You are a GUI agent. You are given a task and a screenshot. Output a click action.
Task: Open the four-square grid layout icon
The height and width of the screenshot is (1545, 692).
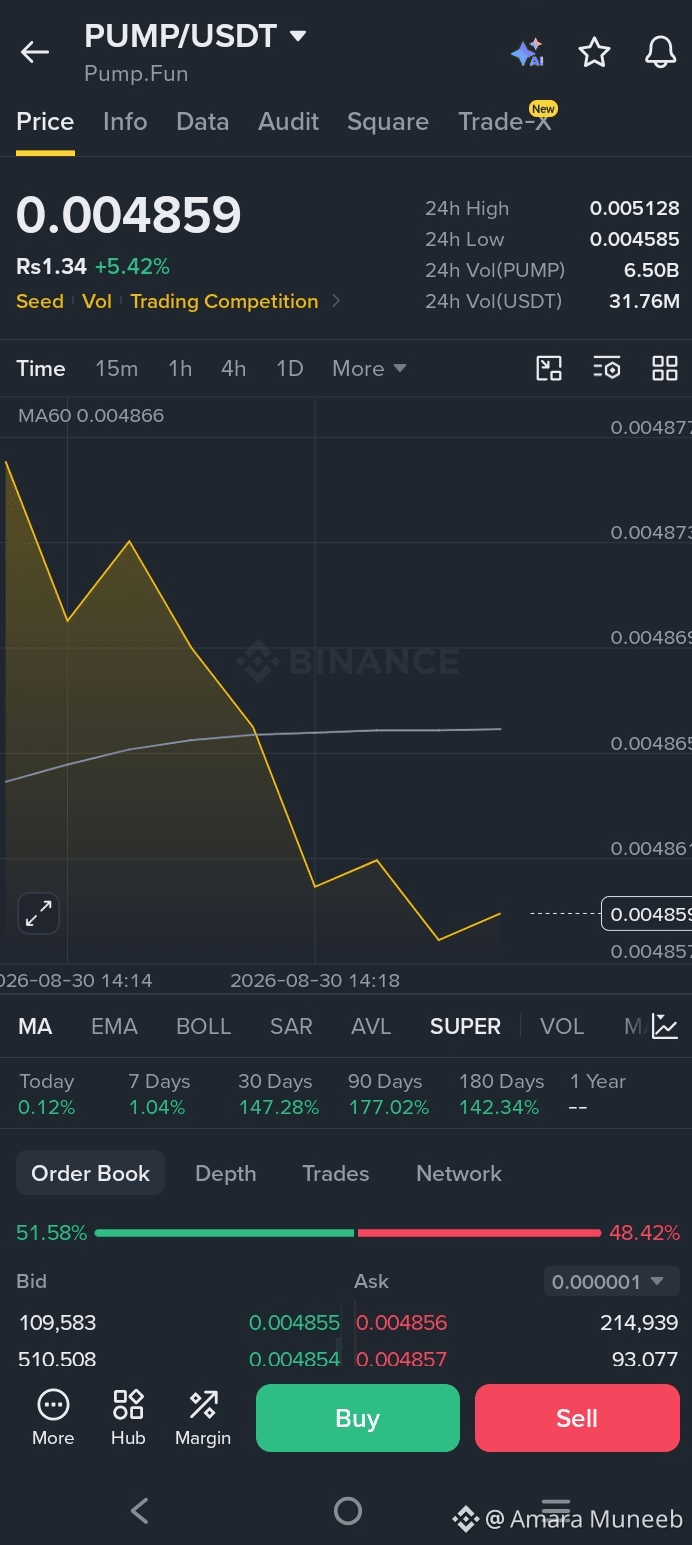665,368
